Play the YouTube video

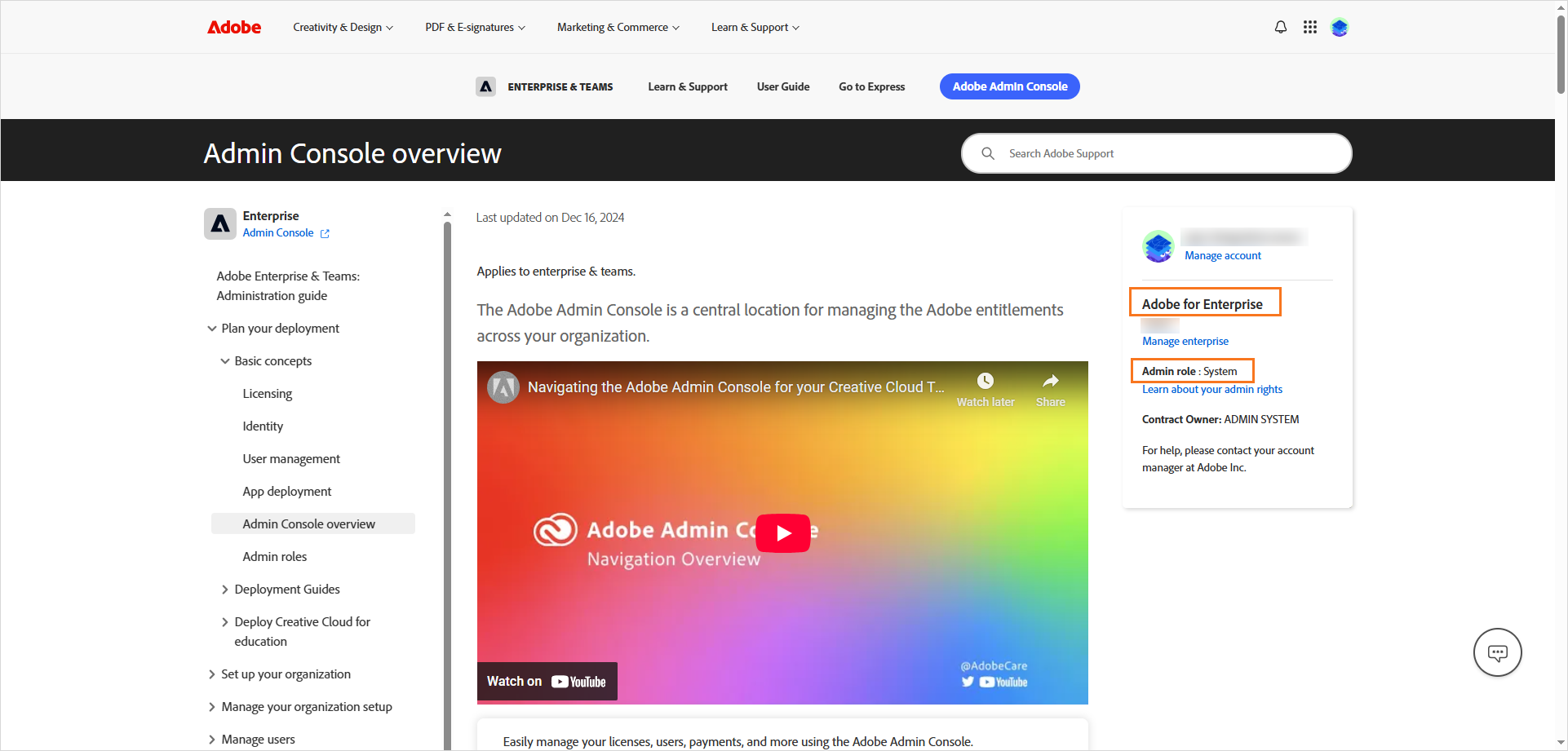[783, 533]
